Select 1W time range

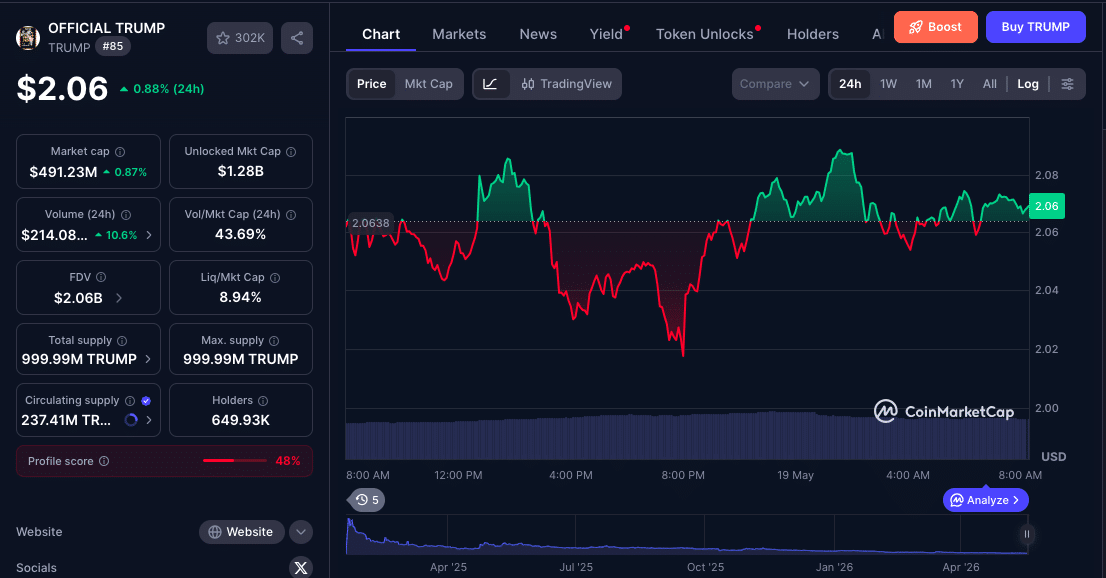click(888, 84)
